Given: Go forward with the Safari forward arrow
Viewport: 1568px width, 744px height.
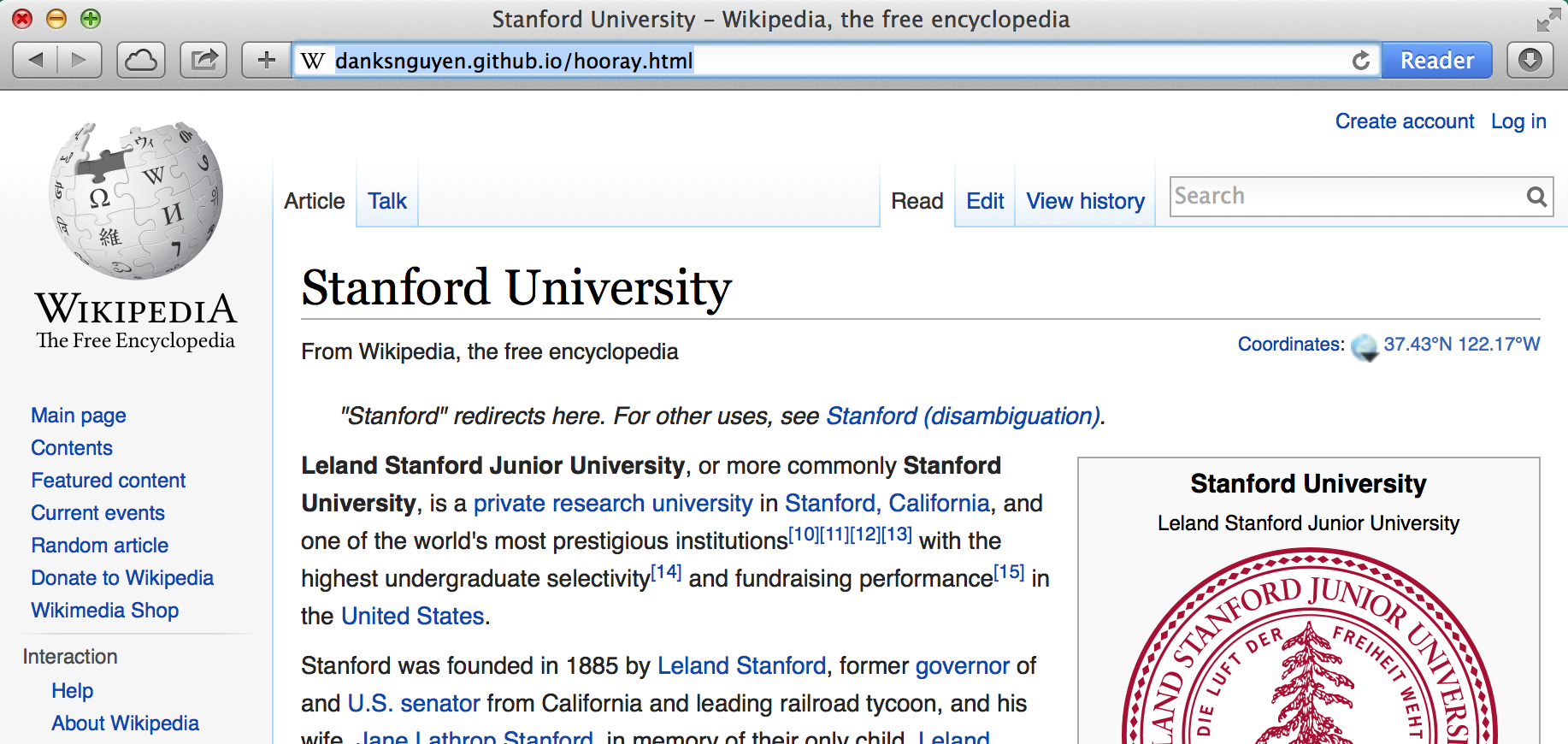Looking at the screenshot, I should pos(80,61).
